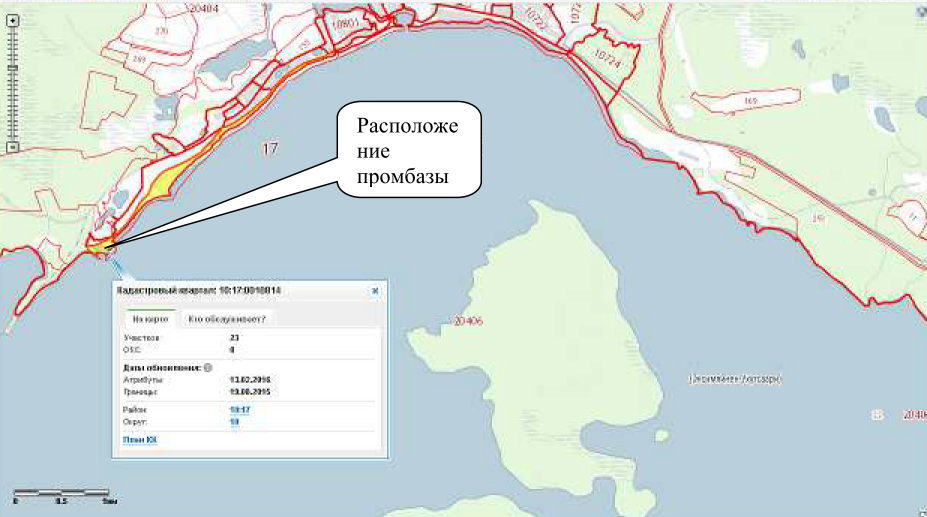927x517 pixels.
Task: Switch to 'Кто обслуживает?' tab
Action: [227, 319]
